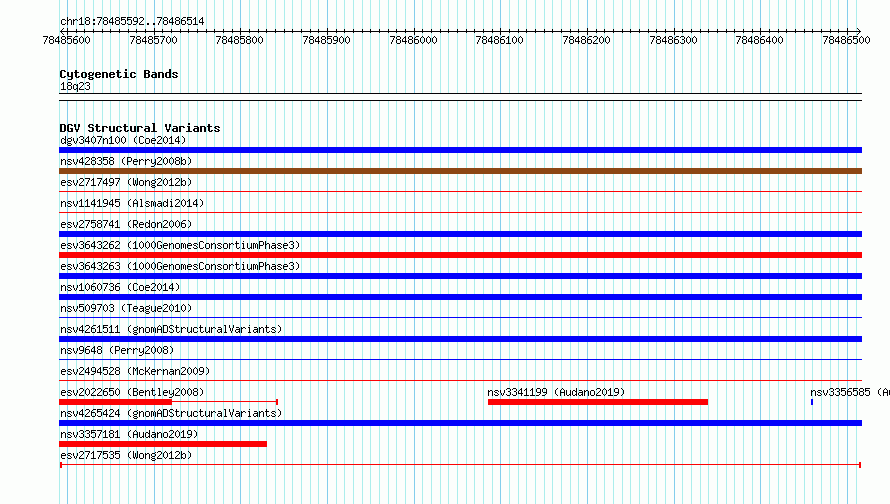Screen dimensions: 890x504
Task: Open variant nsv9648 (Perry2008) label
Action: (x=117, y=350)
